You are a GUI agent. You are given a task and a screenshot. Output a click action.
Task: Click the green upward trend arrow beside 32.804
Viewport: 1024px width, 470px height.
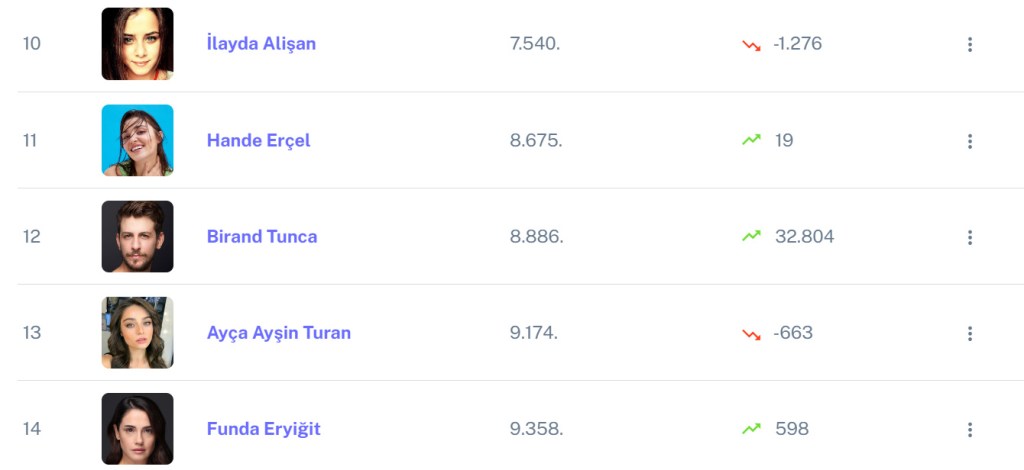click(751, 237)
